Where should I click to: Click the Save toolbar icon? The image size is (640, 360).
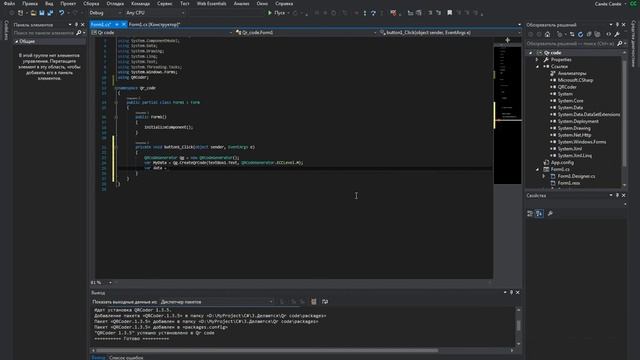click(x=42, y=13)
